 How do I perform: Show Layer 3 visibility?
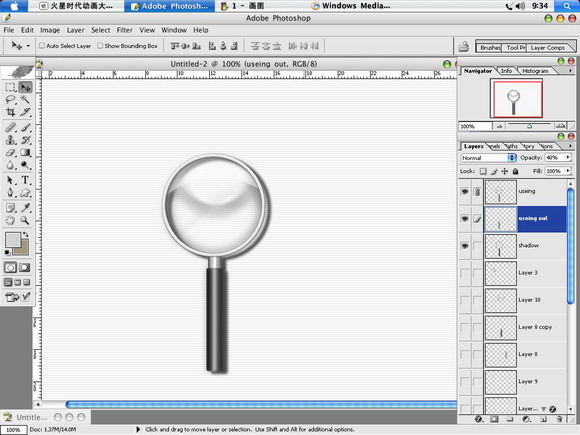click(x=465, y=273)
